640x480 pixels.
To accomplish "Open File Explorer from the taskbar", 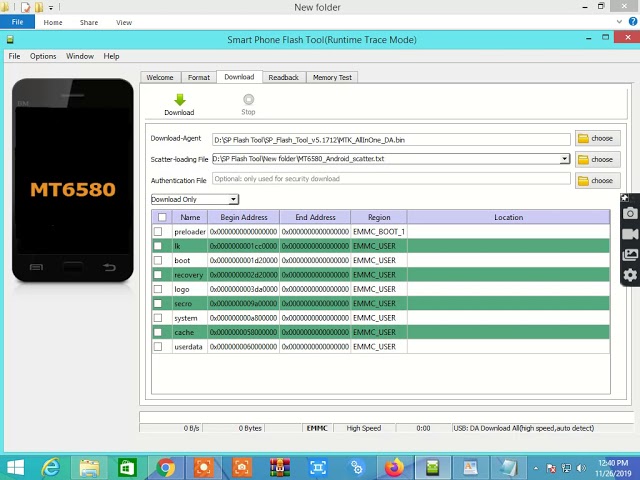I will pos(89,468).
